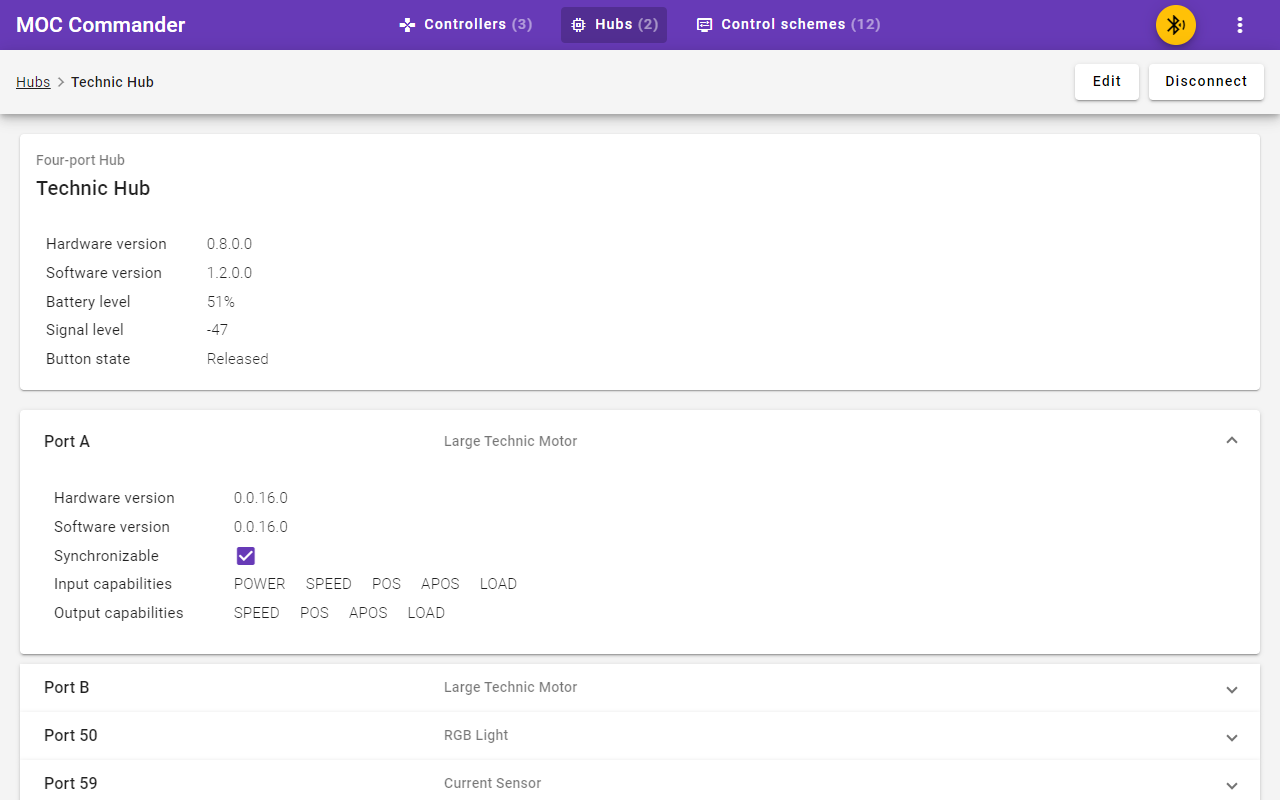1280x800 pixels.
Task: Click the Edit button
Action: click(x=1107, y=82)
